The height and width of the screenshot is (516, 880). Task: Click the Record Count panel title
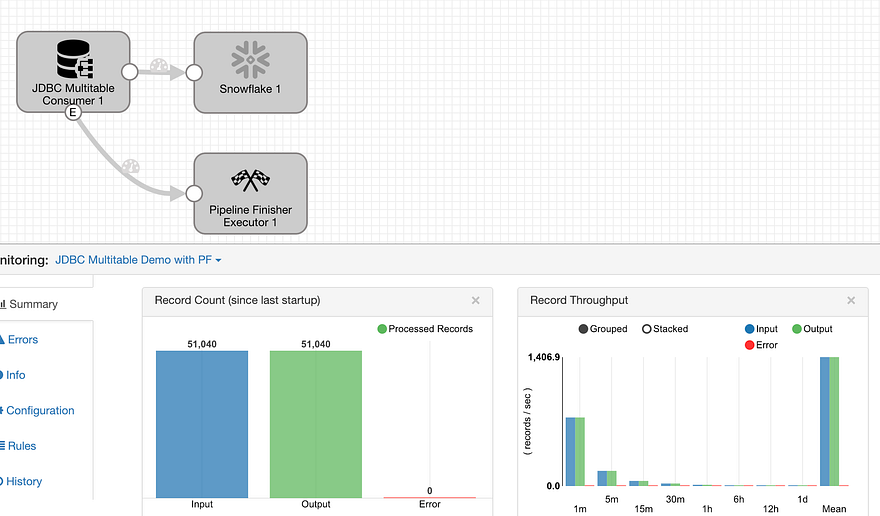coord(237,300)
